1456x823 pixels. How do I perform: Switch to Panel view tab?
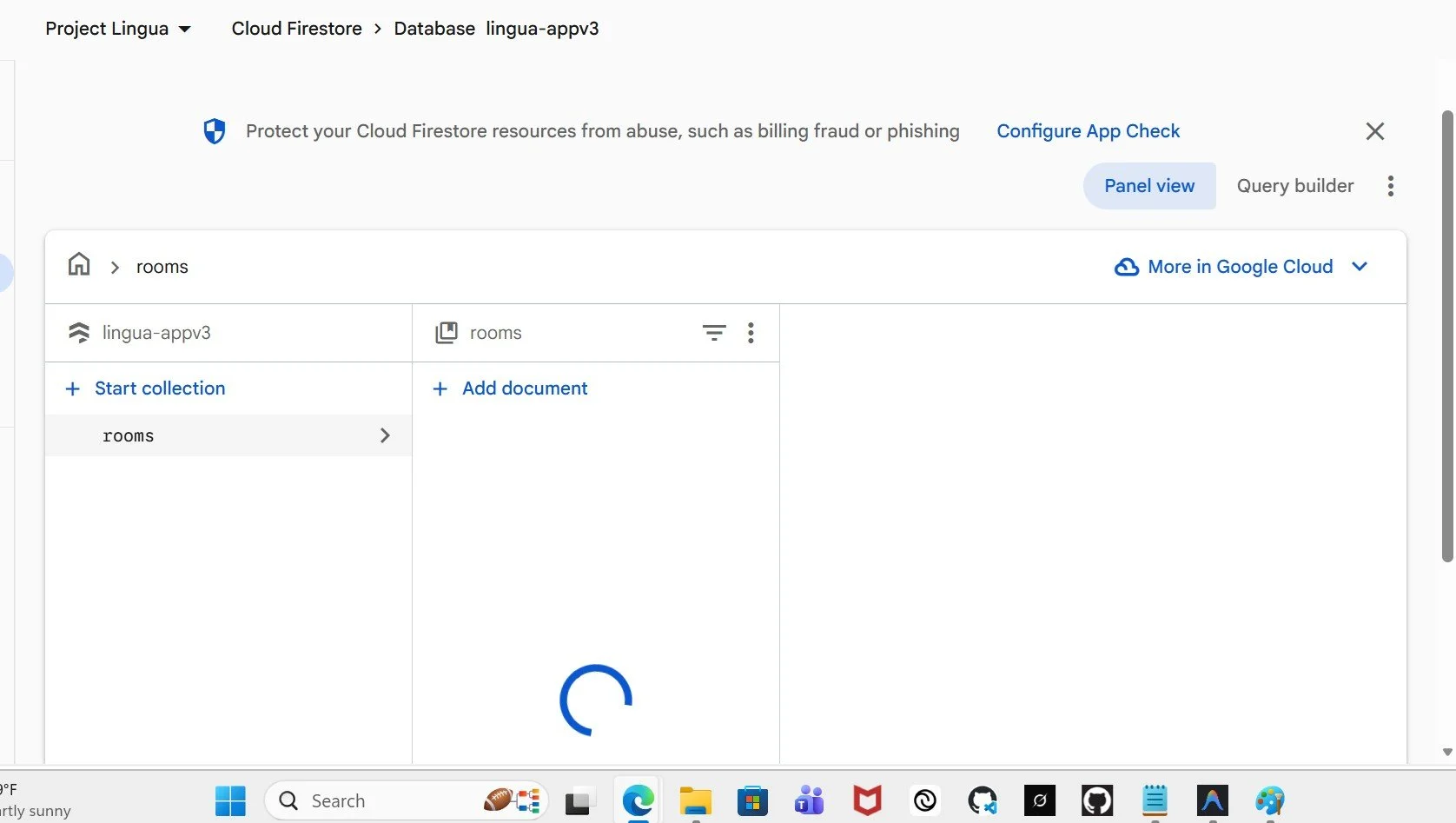pyautogui.click(x=1149, y=186)
